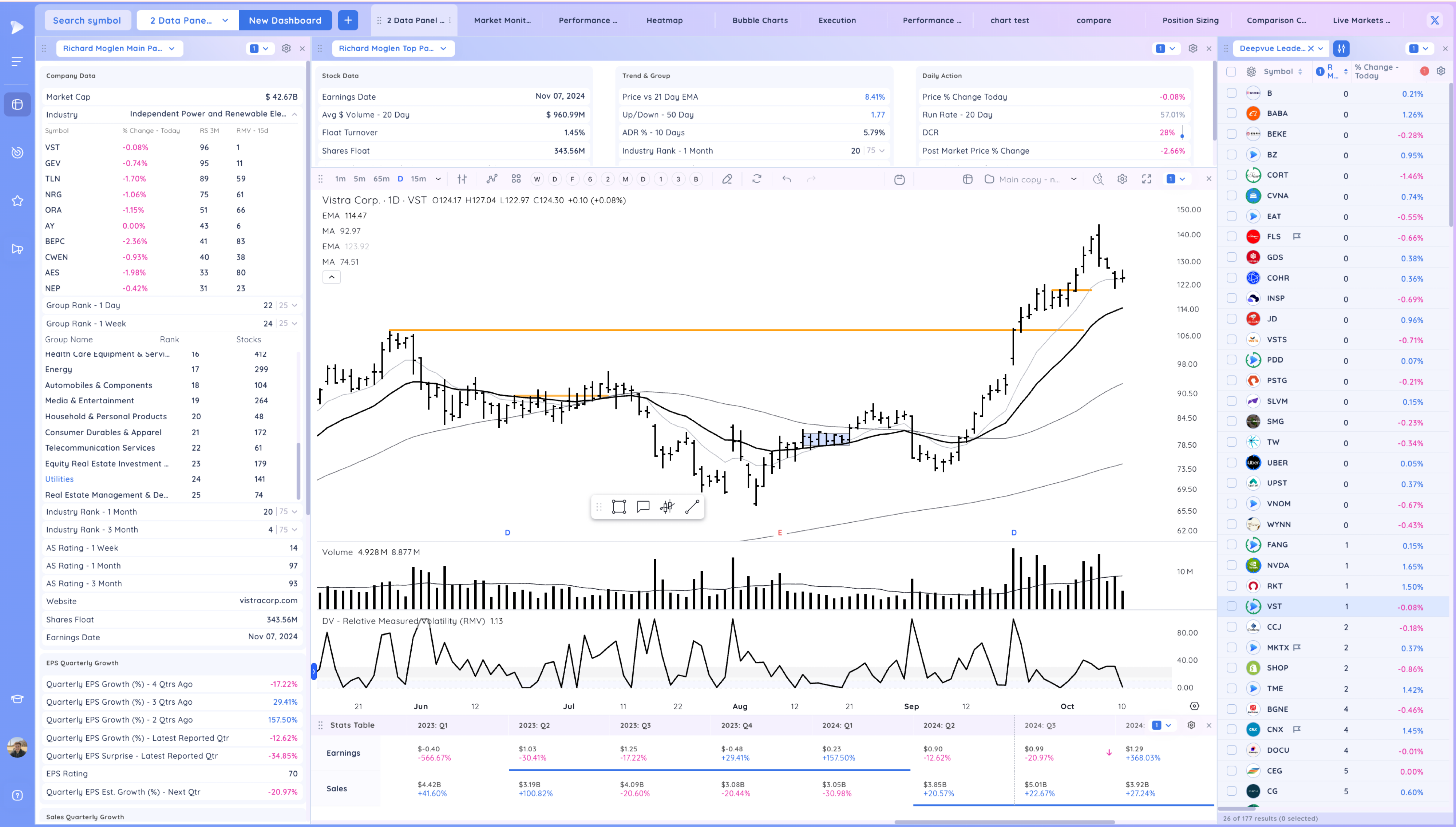Click the X (Twitter) icon at top right

click(1435, 20)
